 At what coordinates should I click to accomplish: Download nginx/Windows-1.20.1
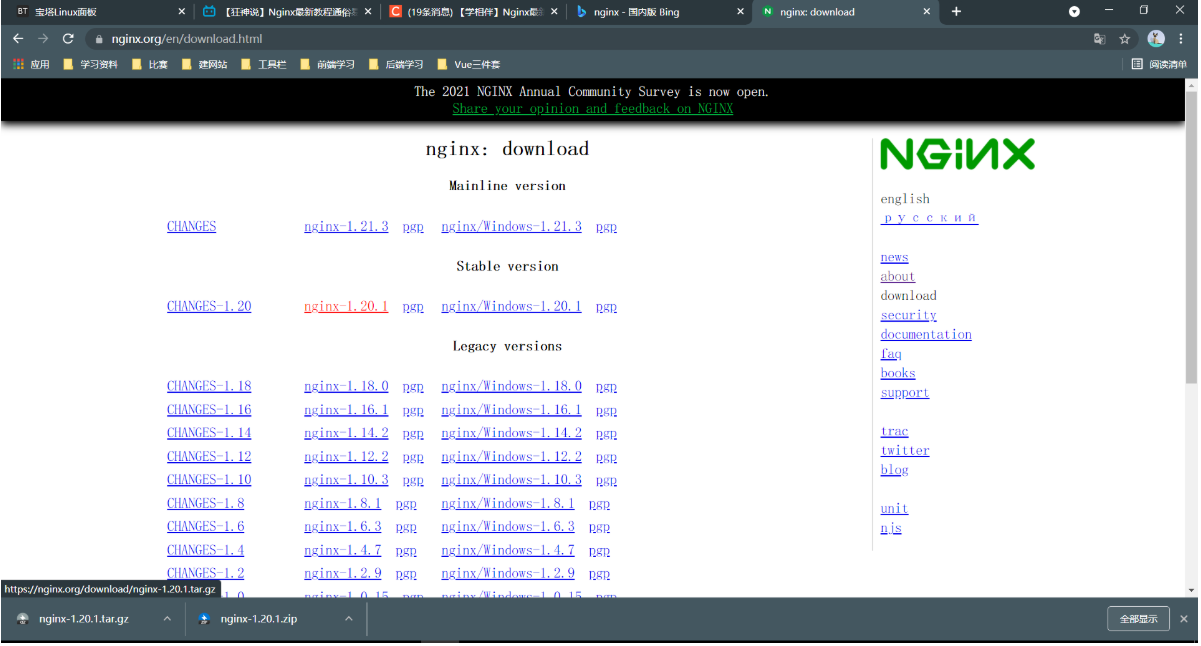point(511,306)
